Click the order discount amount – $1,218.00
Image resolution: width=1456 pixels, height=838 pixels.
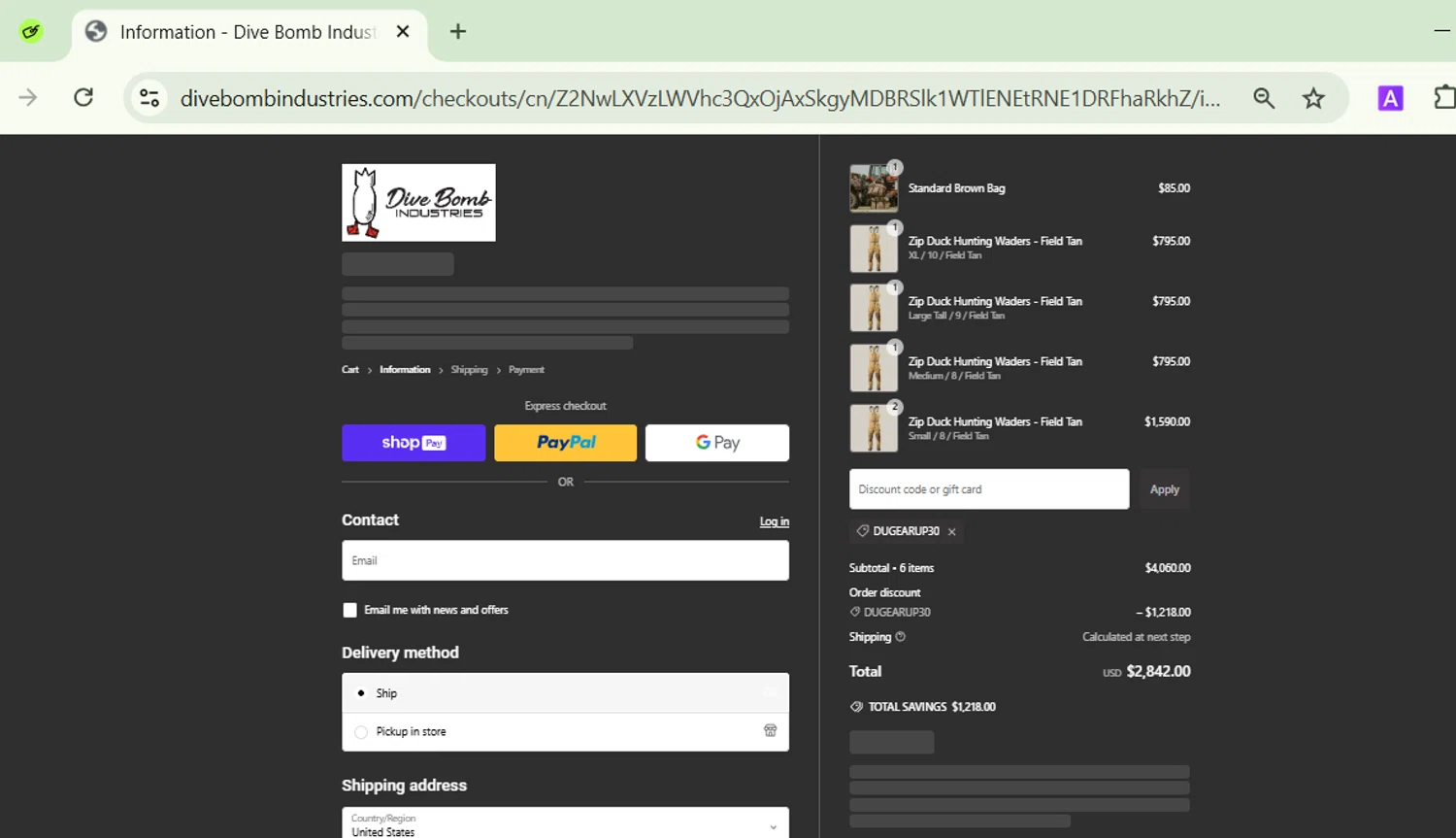[x=1163, y=612]
